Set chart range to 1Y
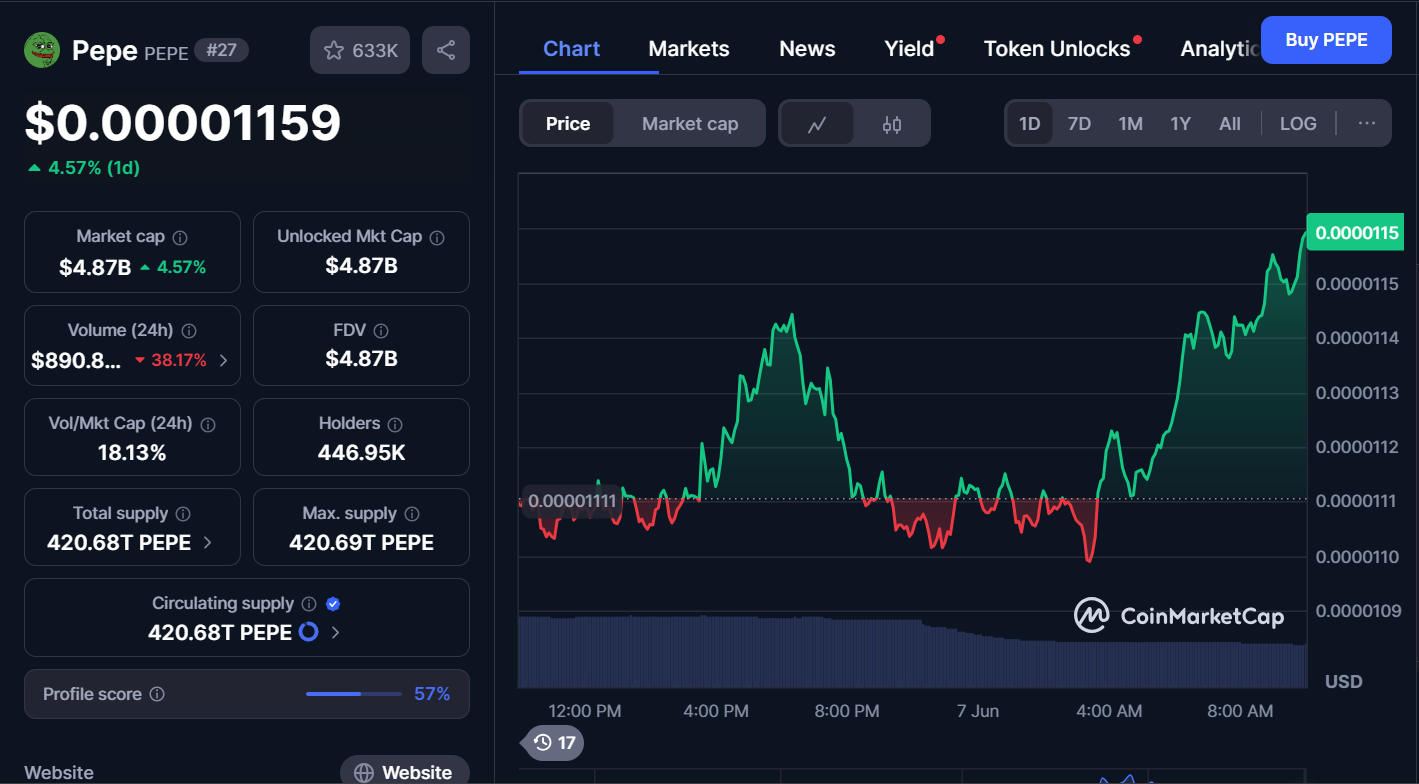Screen dimensions: 1419x784 [x=1180, y=124]
